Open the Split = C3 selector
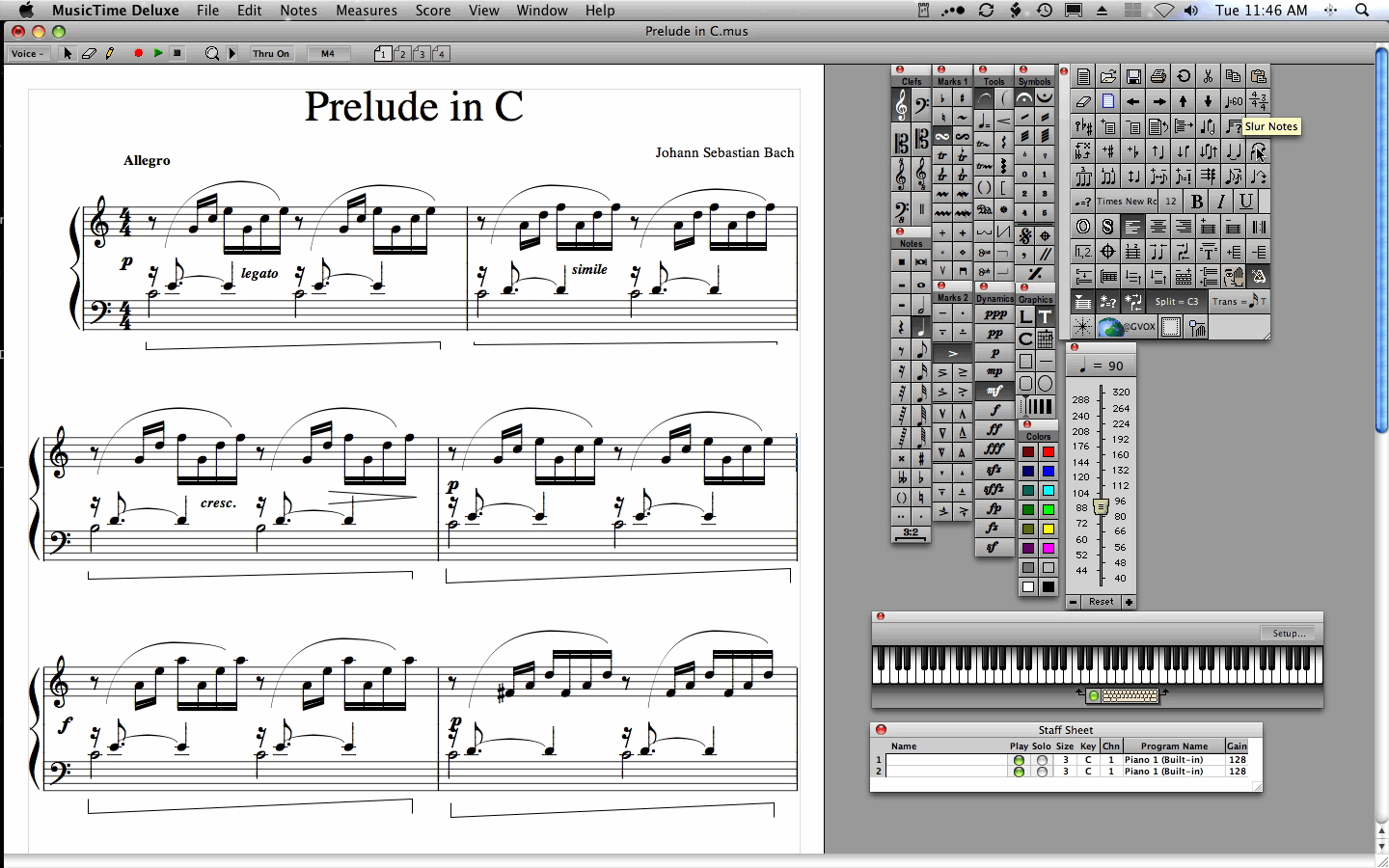The width and height of the screenshot is (1389, 868). pos(1178,302)
